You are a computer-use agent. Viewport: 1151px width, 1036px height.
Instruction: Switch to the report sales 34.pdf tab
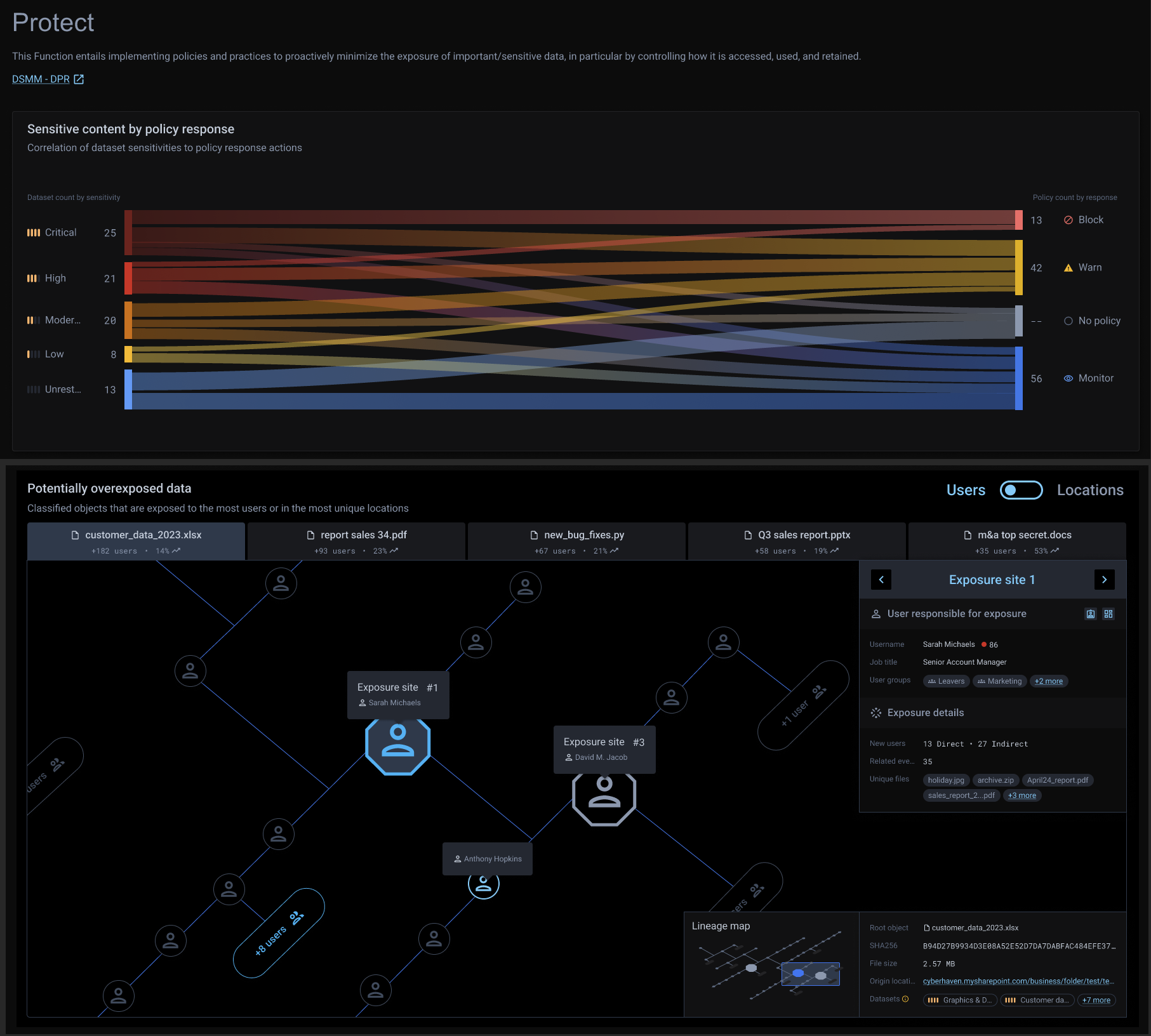(356, 541)
